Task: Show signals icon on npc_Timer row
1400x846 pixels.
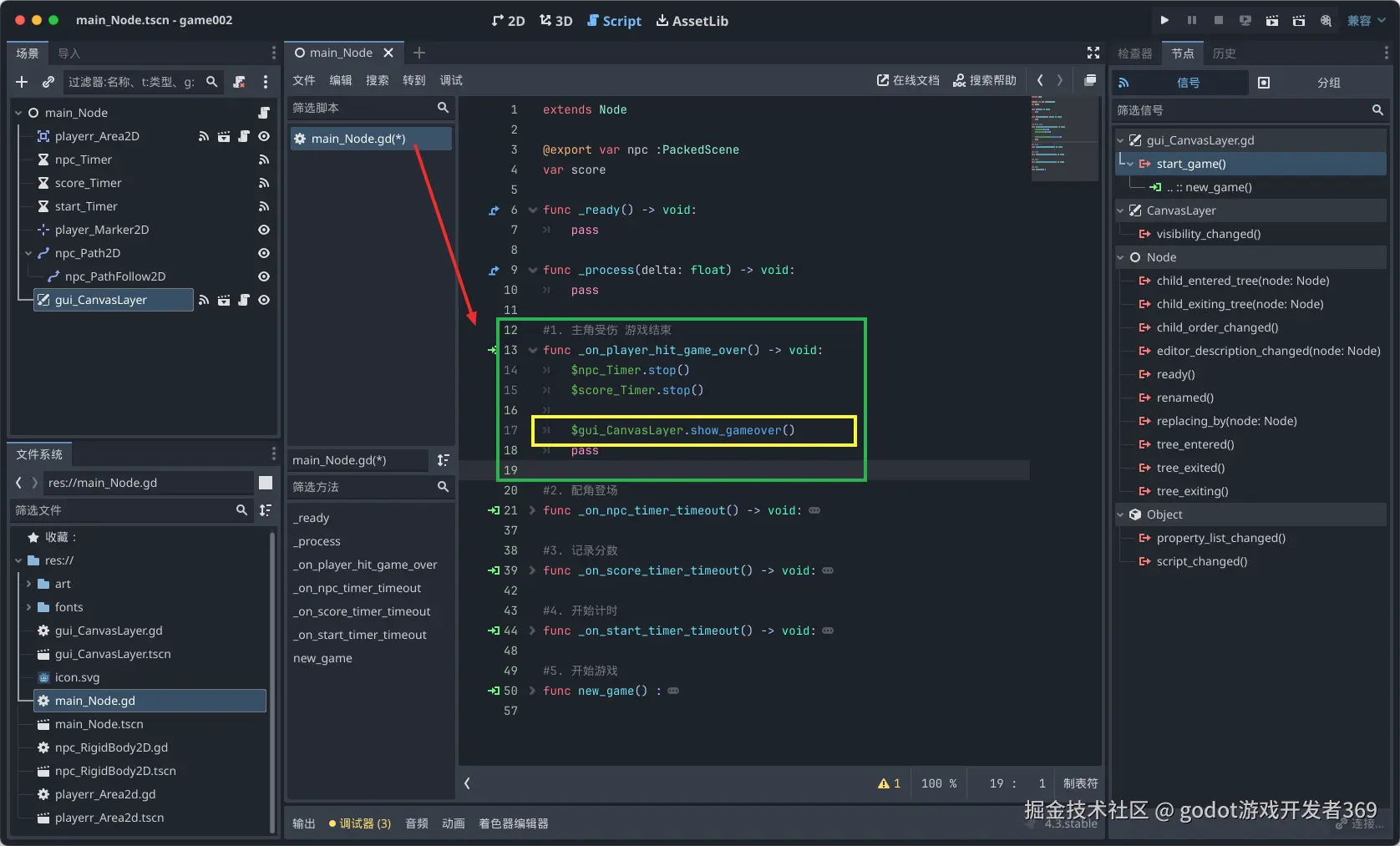Action: [x=264, y=160]
